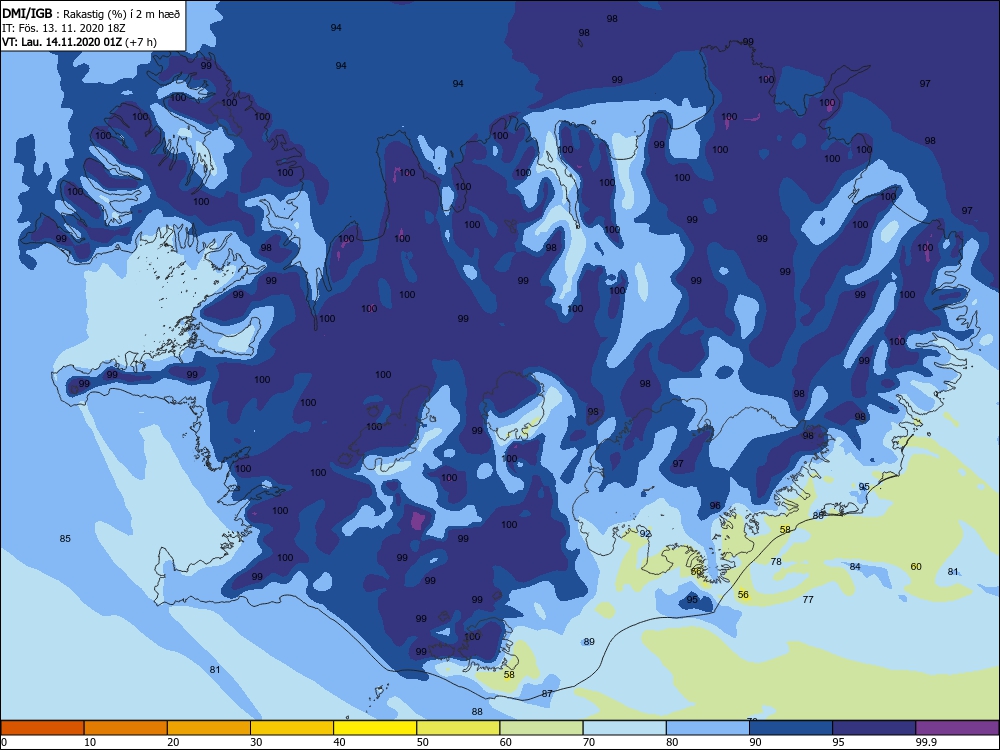Click the '78' humidity value on the map

[776, 562]
